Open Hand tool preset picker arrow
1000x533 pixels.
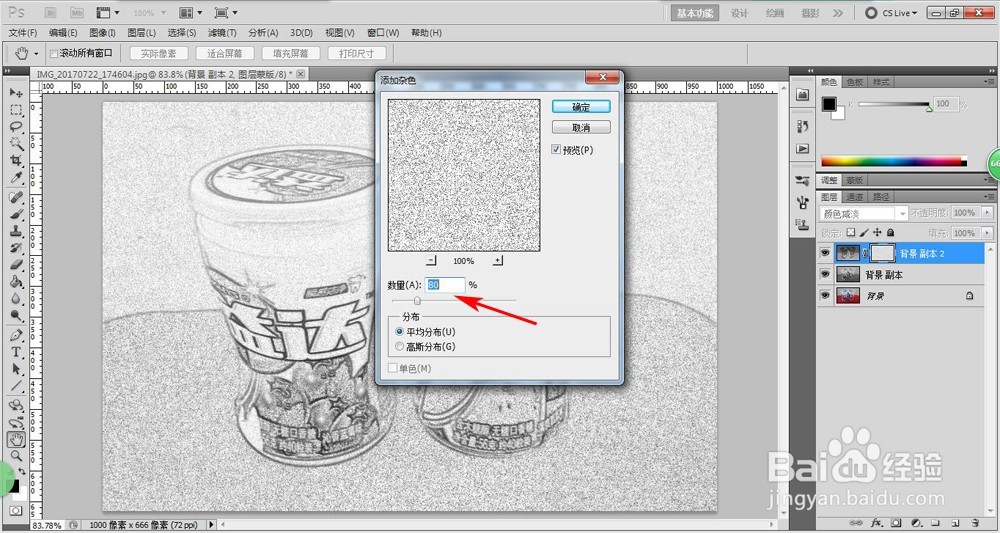click(36, 54)
